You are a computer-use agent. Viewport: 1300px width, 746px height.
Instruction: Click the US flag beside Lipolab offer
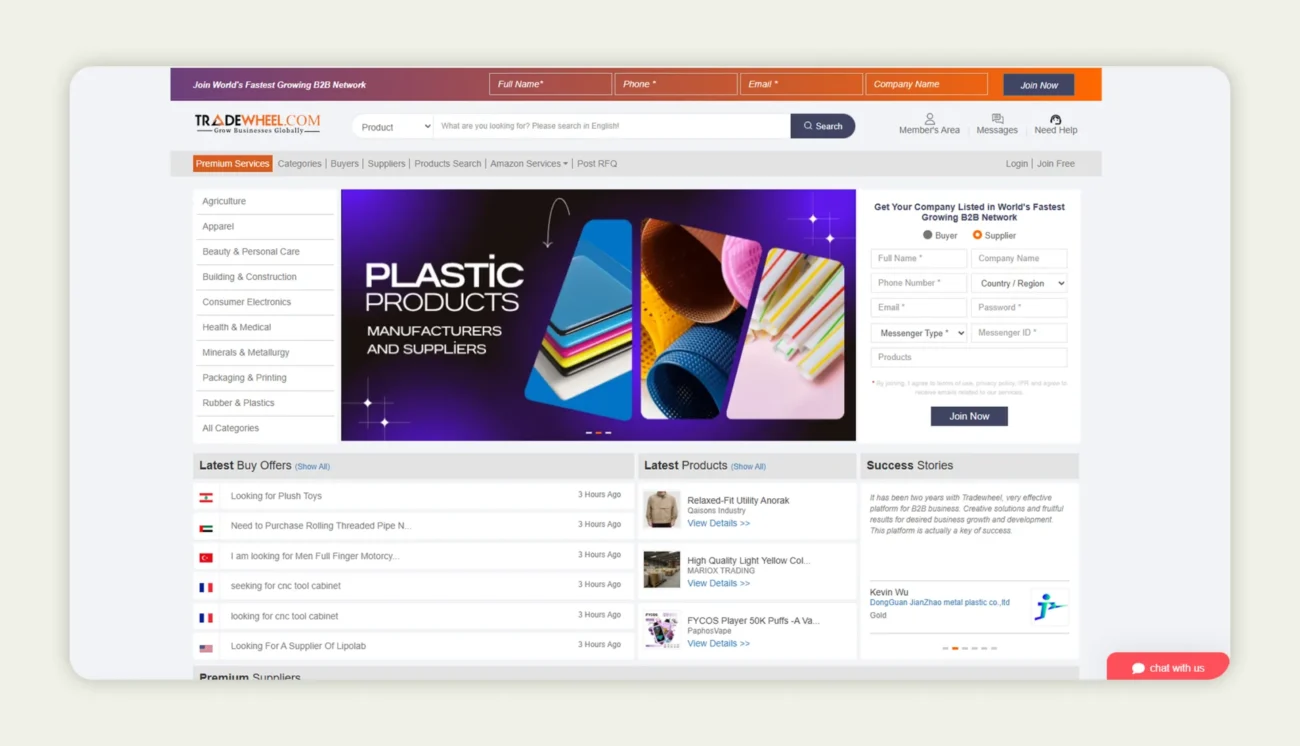pos(206,645)
